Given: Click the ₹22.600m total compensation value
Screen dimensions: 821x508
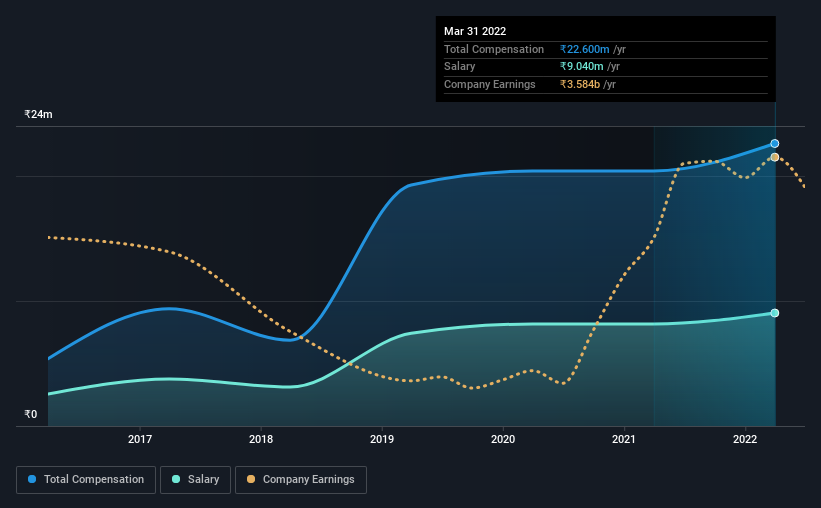Looking at the screenshot, I should [x=584, y=49].
